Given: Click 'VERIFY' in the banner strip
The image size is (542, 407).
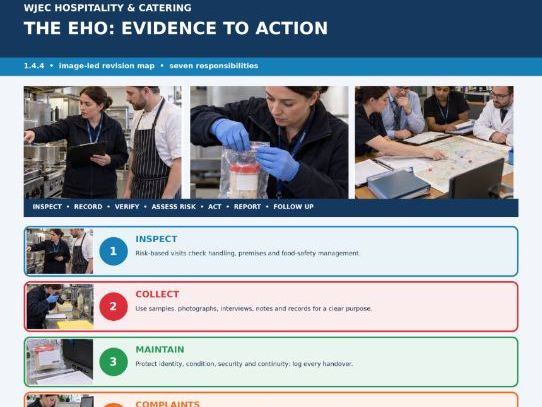Looking at the screenshot, I should (x=127, y=207).
